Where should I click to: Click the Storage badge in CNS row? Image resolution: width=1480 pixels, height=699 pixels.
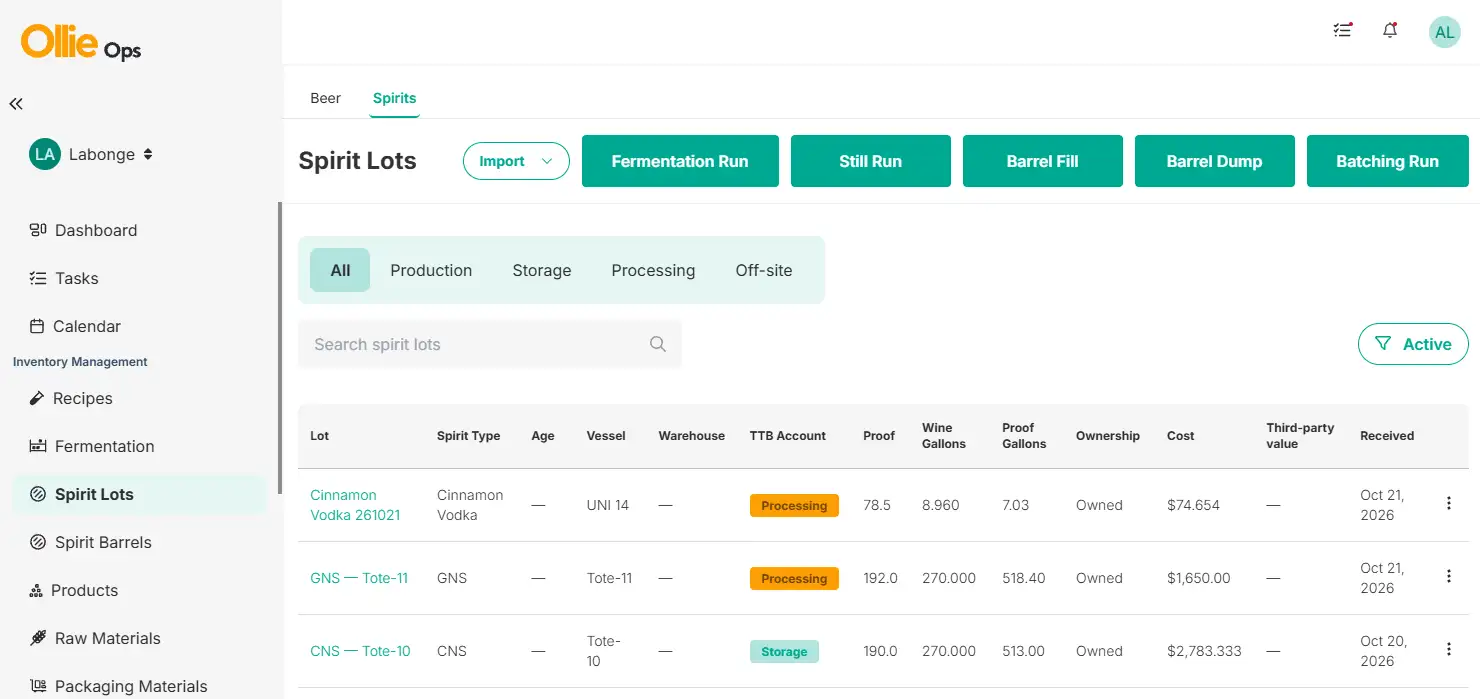[x=784, y=652]
